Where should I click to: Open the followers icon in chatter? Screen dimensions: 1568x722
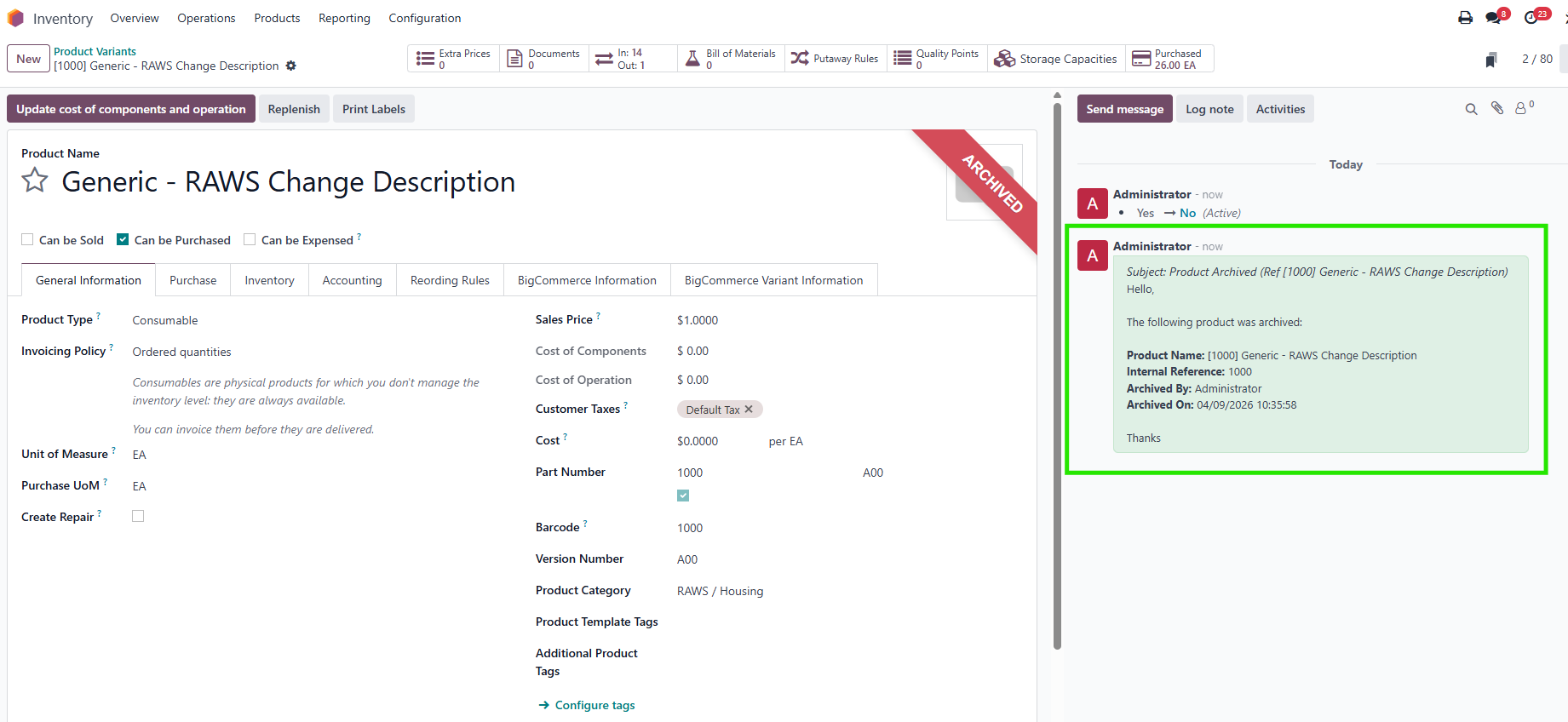(1521, 109)
